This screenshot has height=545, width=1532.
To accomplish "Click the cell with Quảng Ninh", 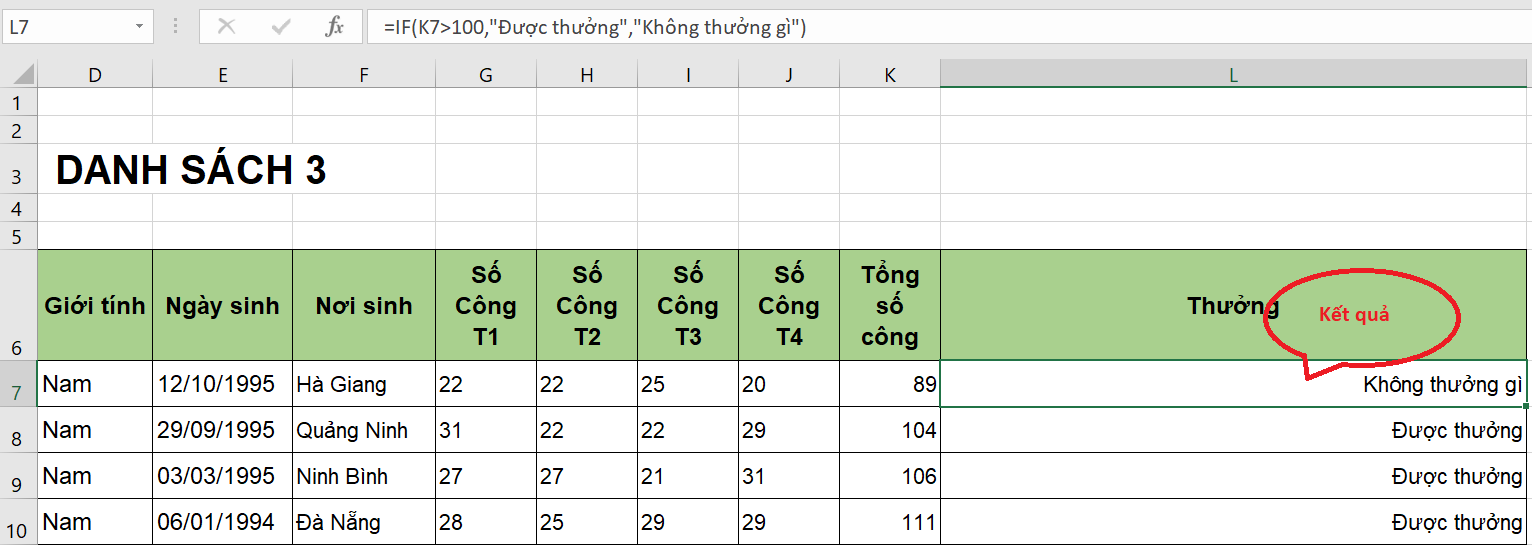I will (364, 430).
